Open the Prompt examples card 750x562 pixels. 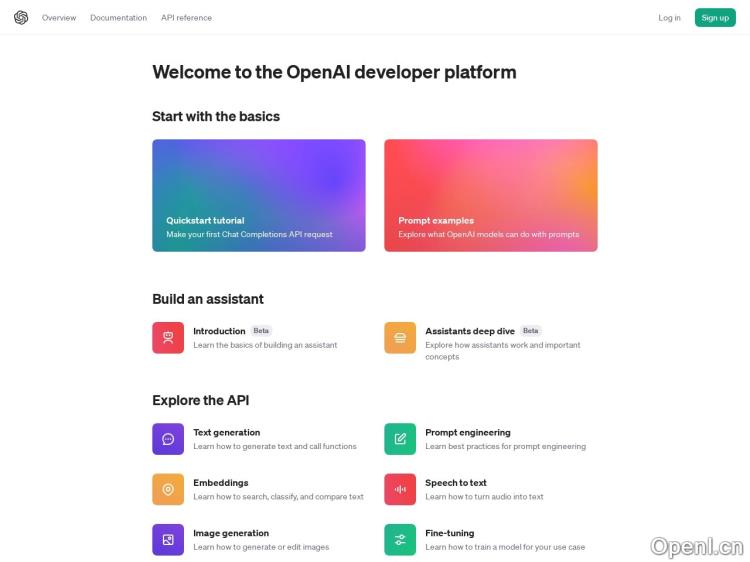click(491, 195)
